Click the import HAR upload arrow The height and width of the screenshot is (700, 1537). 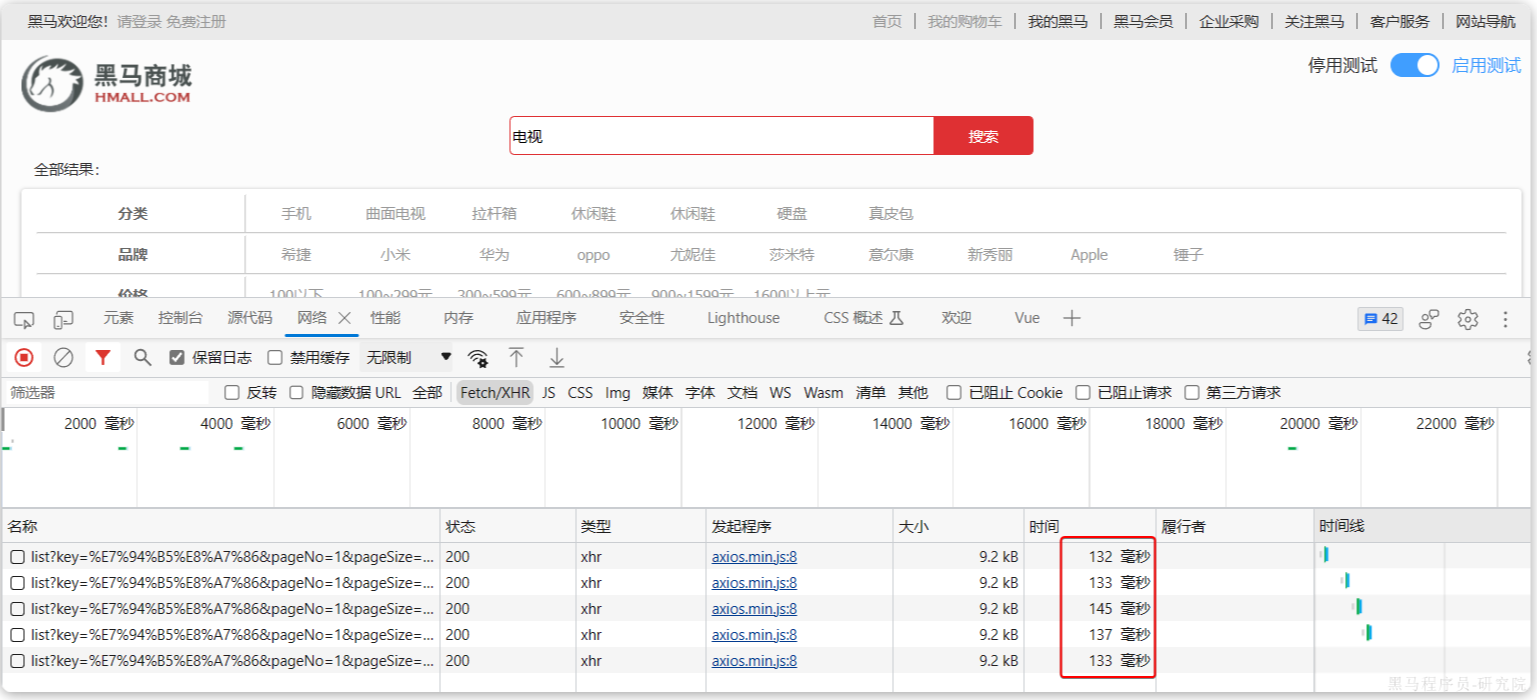[x=516, y=358]
